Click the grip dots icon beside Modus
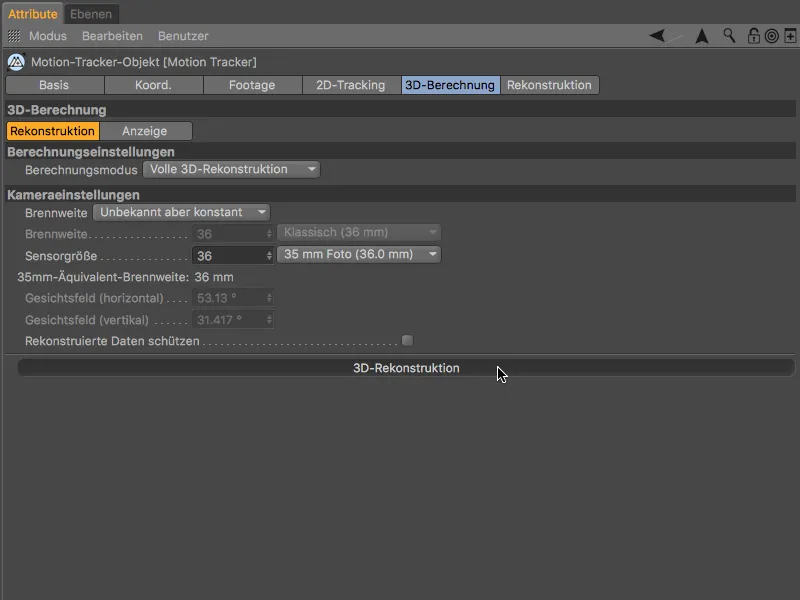Viewport: 800px width, 600px height. tap(14, 36)
